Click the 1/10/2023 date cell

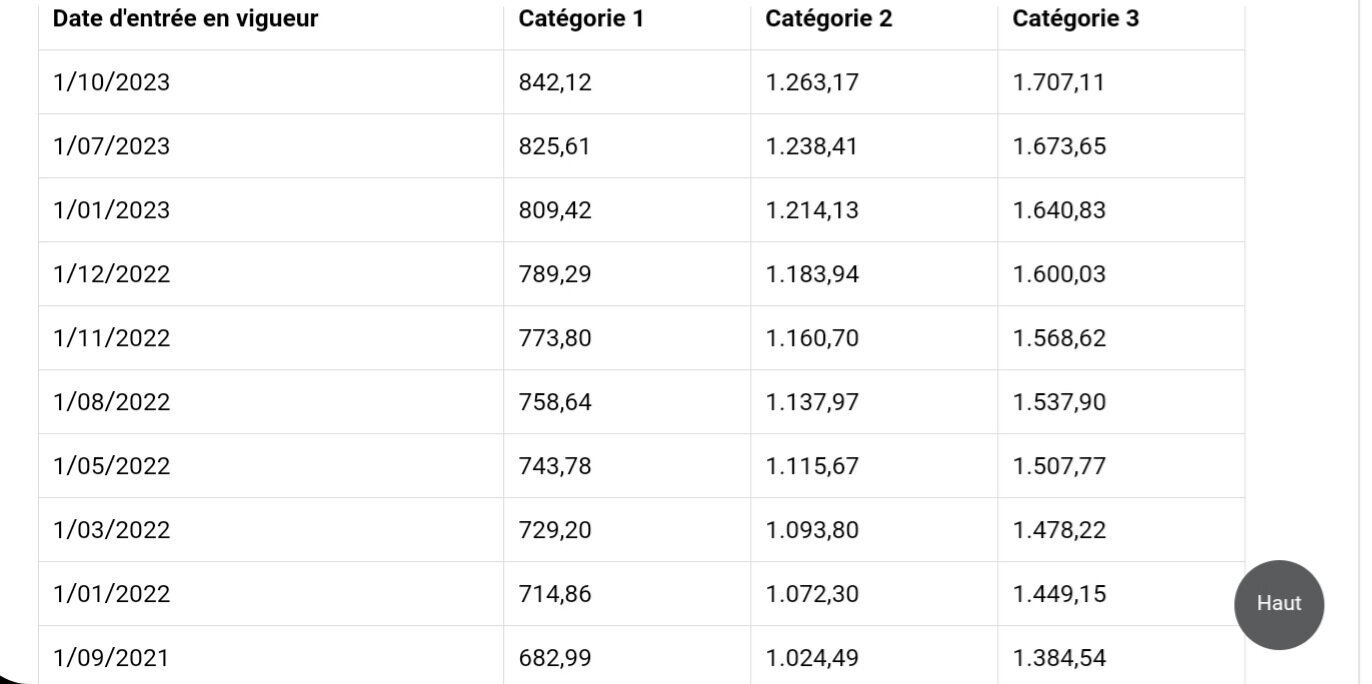tap(111, 82)
